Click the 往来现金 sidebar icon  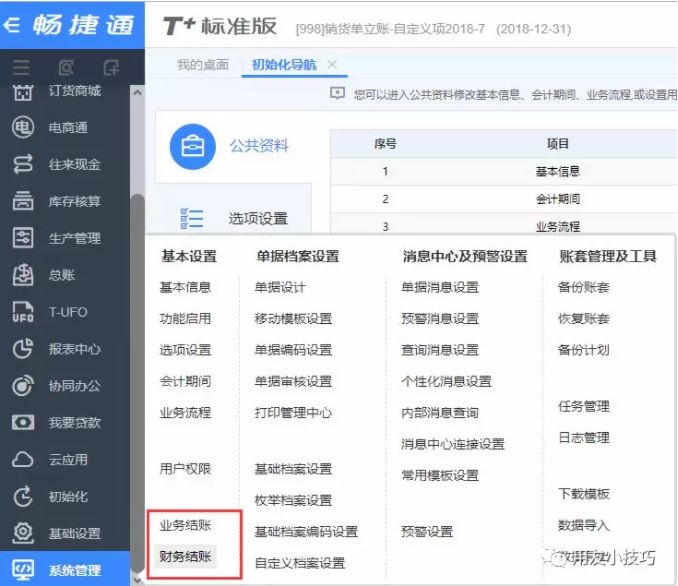click(23, 165)
